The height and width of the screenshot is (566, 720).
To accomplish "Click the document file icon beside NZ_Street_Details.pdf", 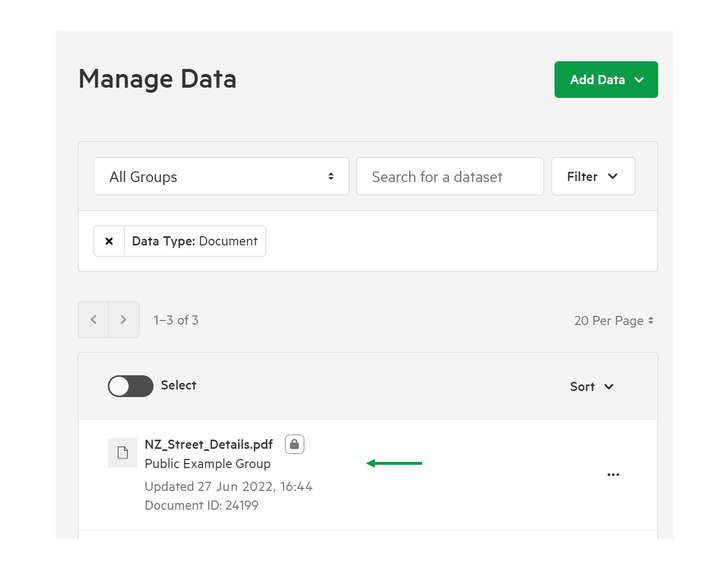I will [x=123, y=453].
